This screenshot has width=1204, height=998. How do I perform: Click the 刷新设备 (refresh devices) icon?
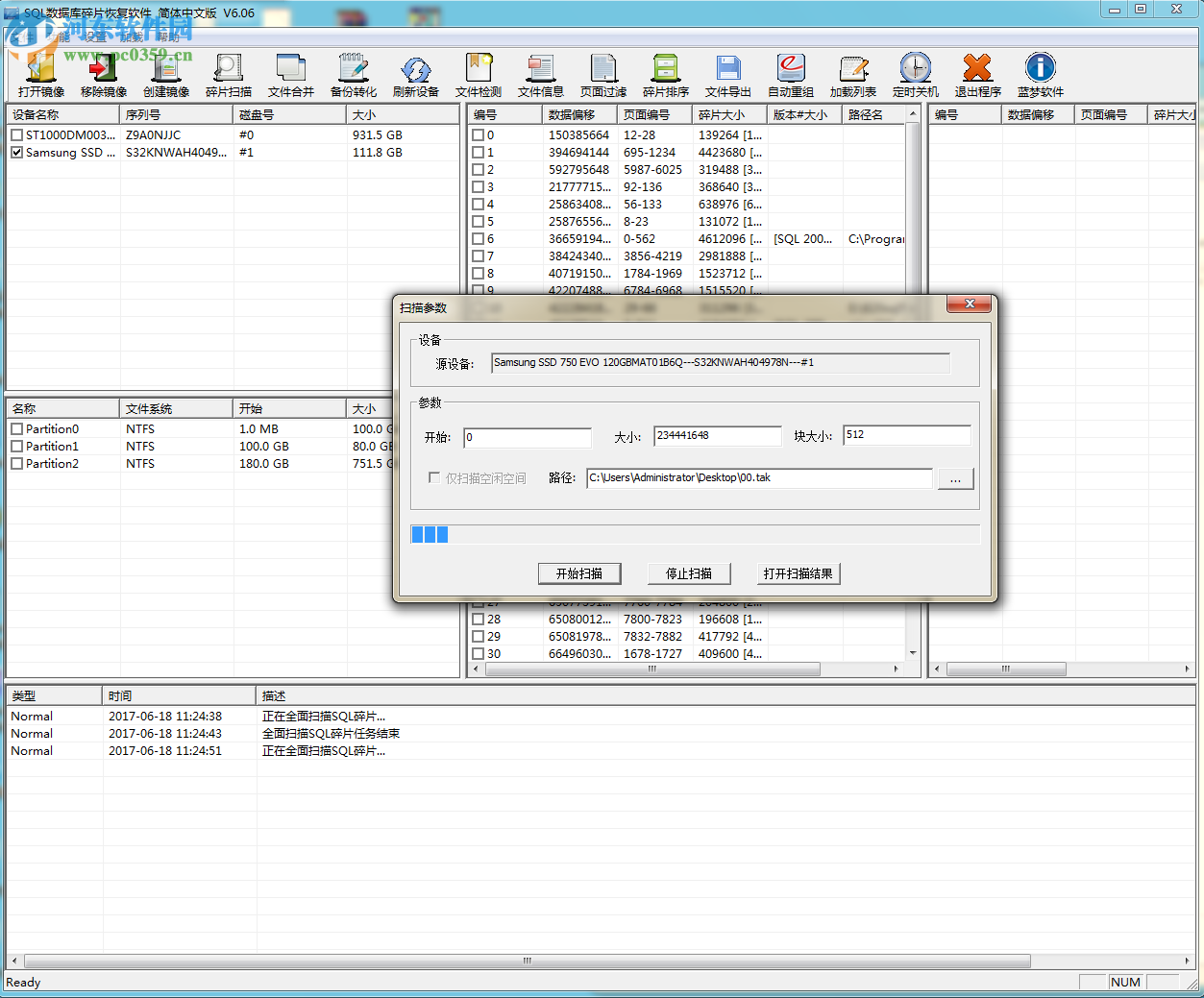[415, 70]
